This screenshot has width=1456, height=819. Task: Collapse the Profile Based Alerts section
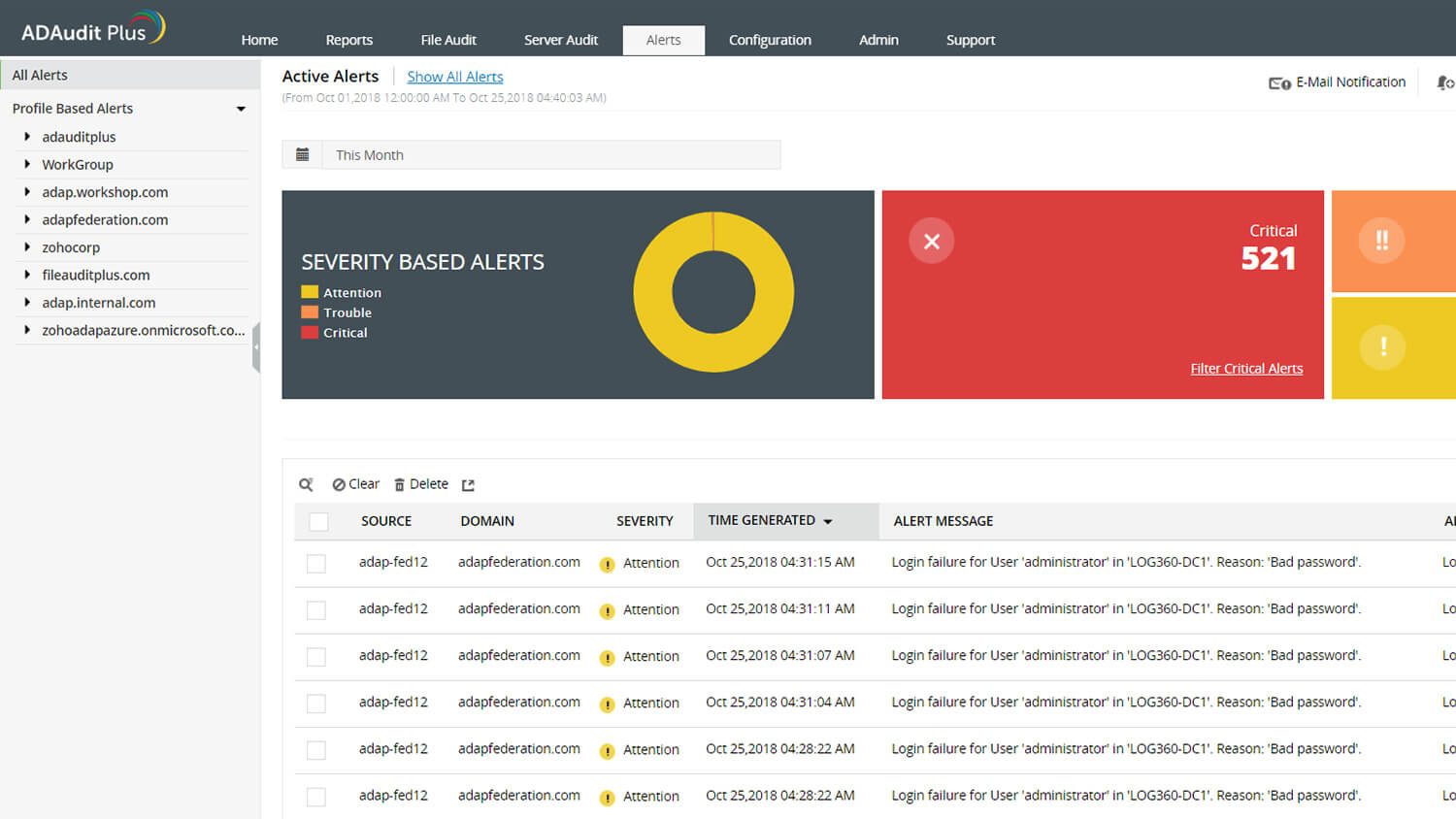tap(241, 109)
